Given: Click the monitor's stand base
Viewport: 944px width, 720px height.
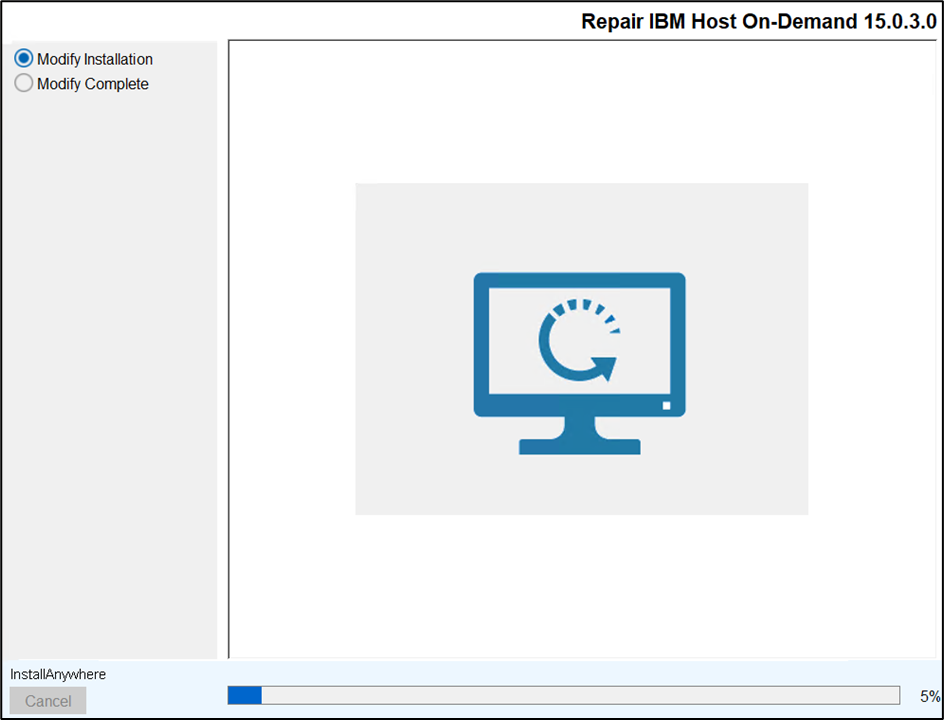Looking at the screenshot, I should tap(579, 446).
